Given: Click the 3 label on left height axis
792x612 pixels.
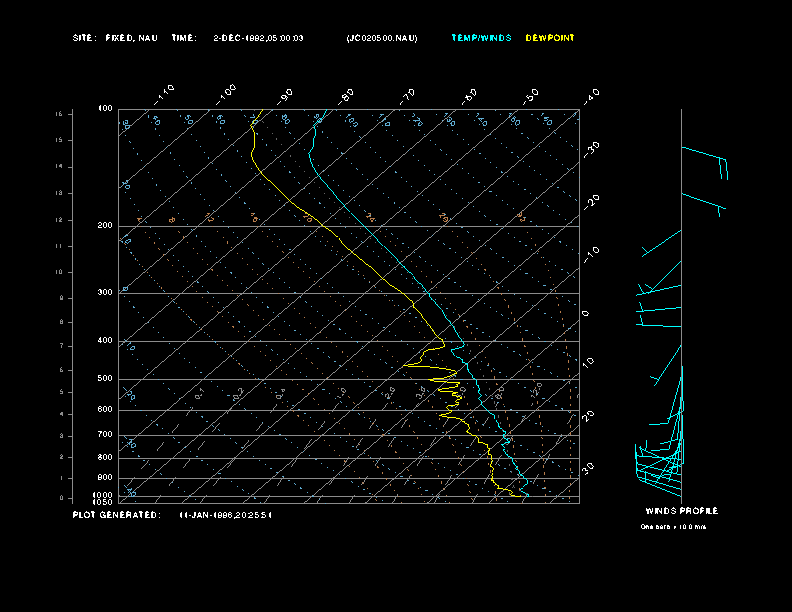Looking at the screenshot, I should pos(61,436).
